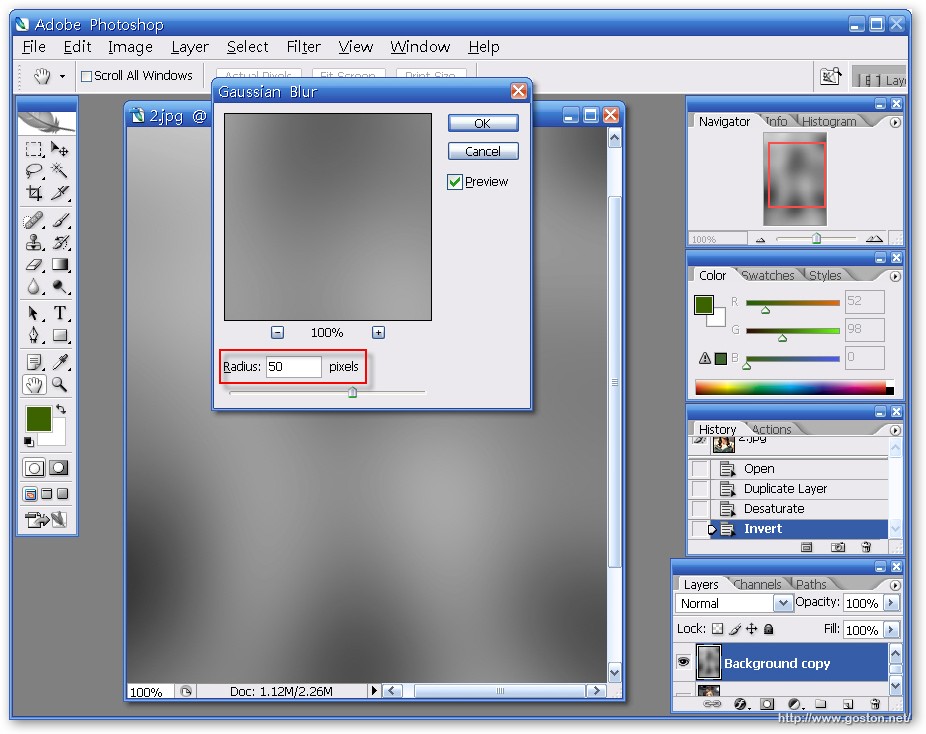This screenshot has width=926, height=734.
Task: Open the Layers panel options menu
Action: 895,585
